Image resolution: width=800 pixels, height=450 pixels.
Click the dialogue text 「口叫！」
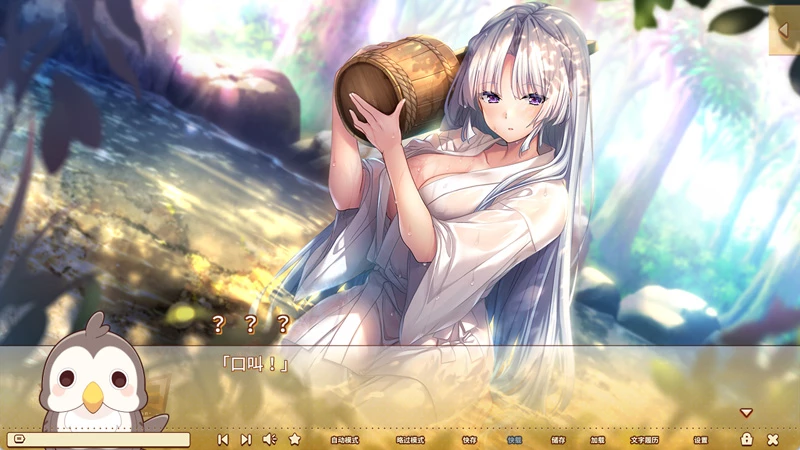click(x=255, y=364)
